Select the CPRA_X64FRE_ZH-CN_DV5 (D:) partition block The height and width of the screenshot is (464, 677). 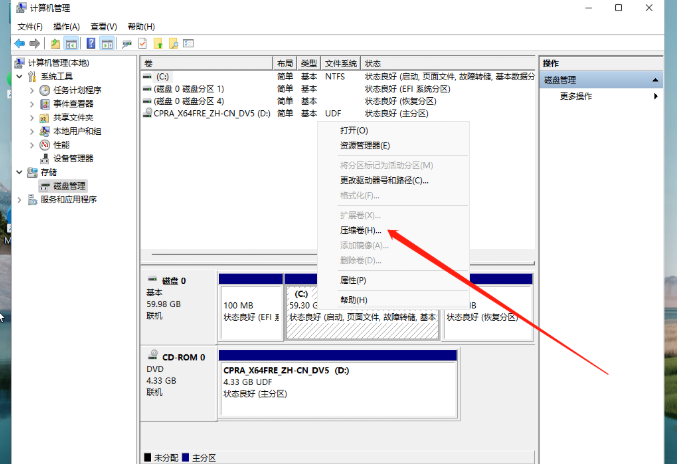pyautogui.click(x=337, y=380)
